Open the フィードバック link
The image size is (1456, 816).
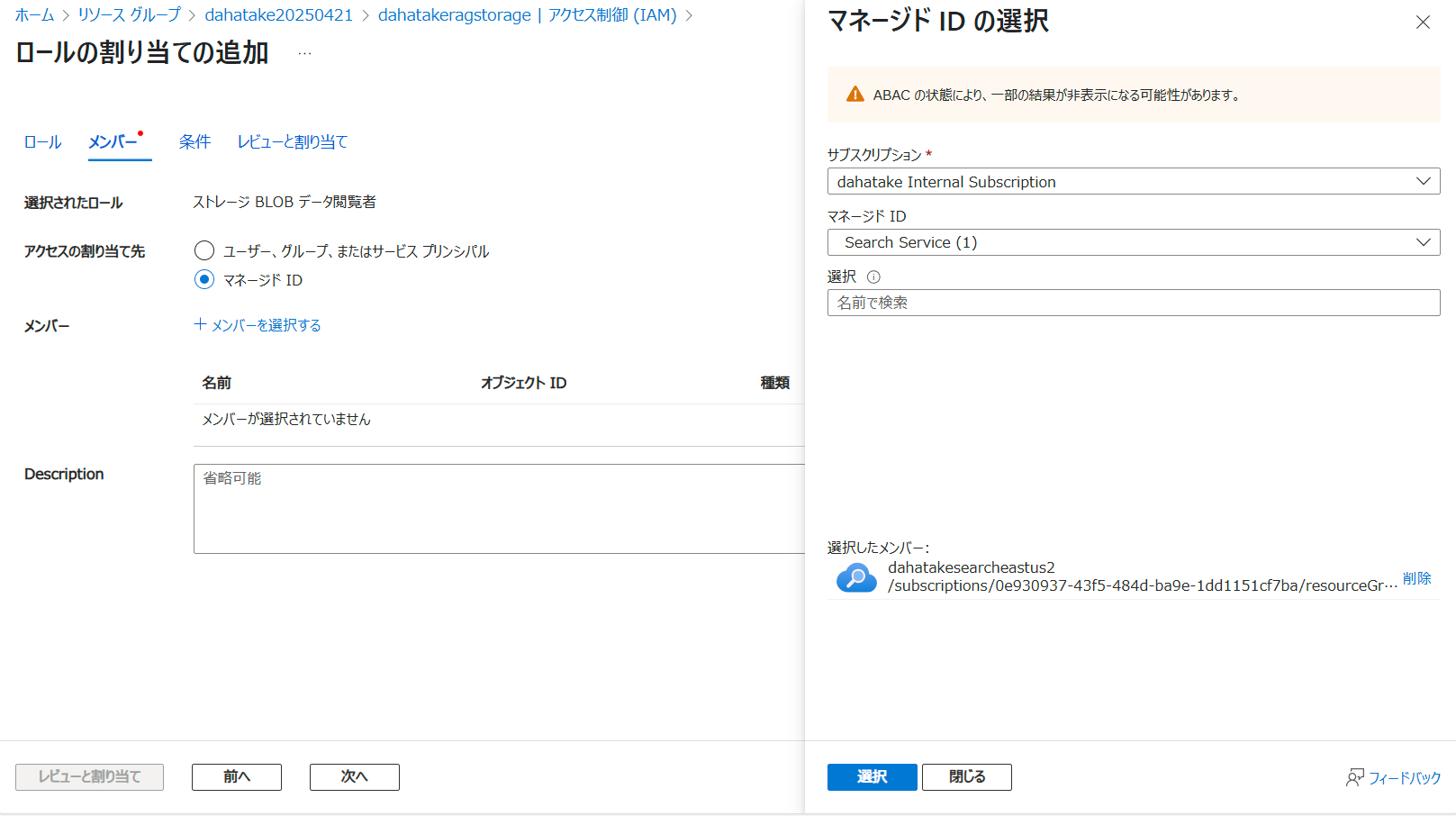[1404, 777]
